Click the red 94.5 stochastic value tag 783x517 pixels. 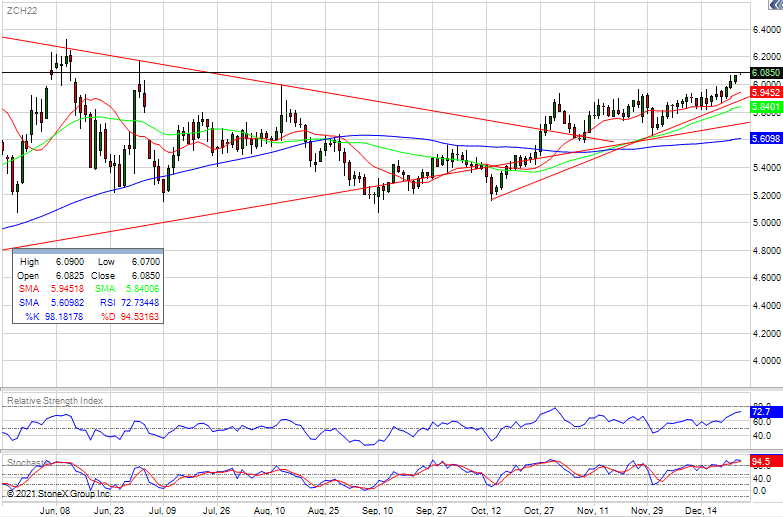click(766, 462)
